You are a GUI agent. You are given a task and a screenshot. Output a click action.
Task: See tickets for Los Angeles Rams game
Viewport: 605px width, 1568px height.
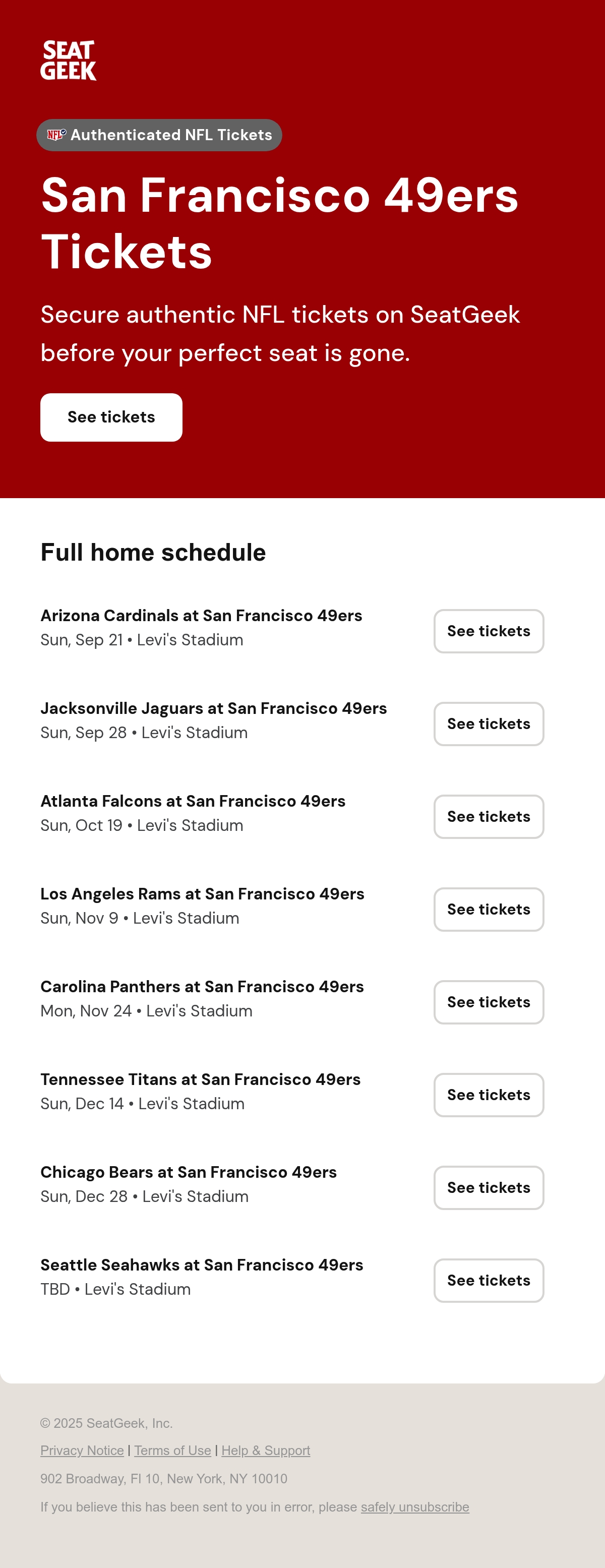(489, 910)
